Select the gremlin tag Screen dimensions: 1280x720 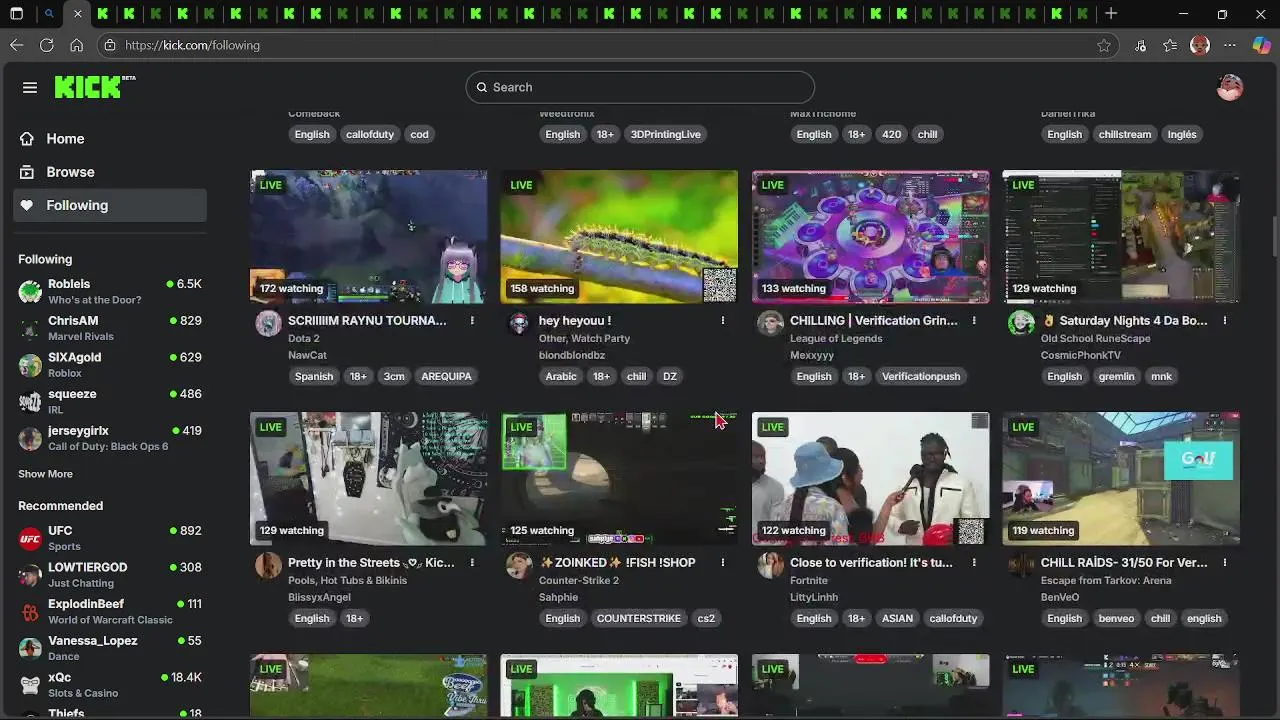[x=1116, y=376]
